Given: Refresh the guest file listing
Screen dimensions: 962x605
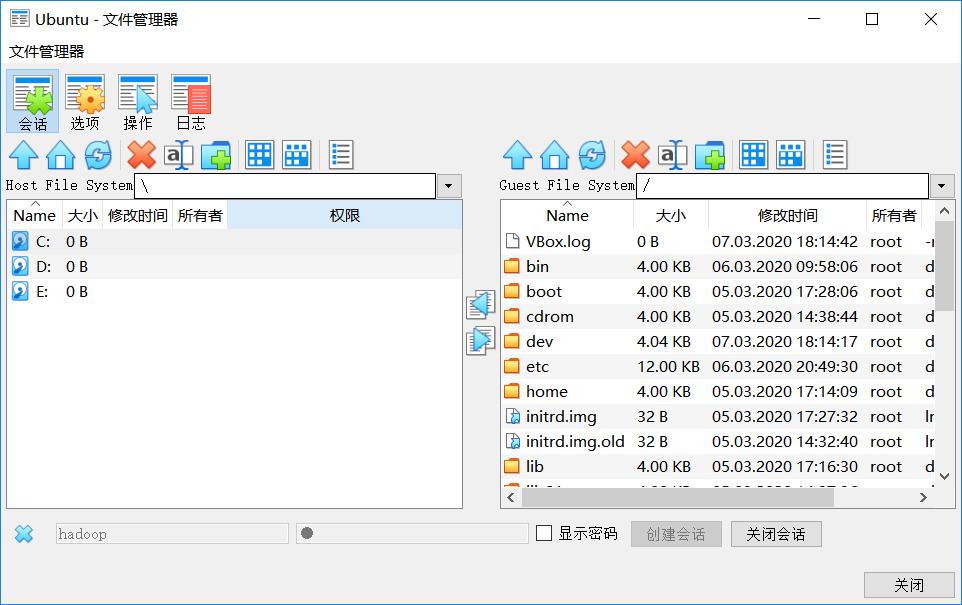Looking at the screenshot, I should point(593,155).
